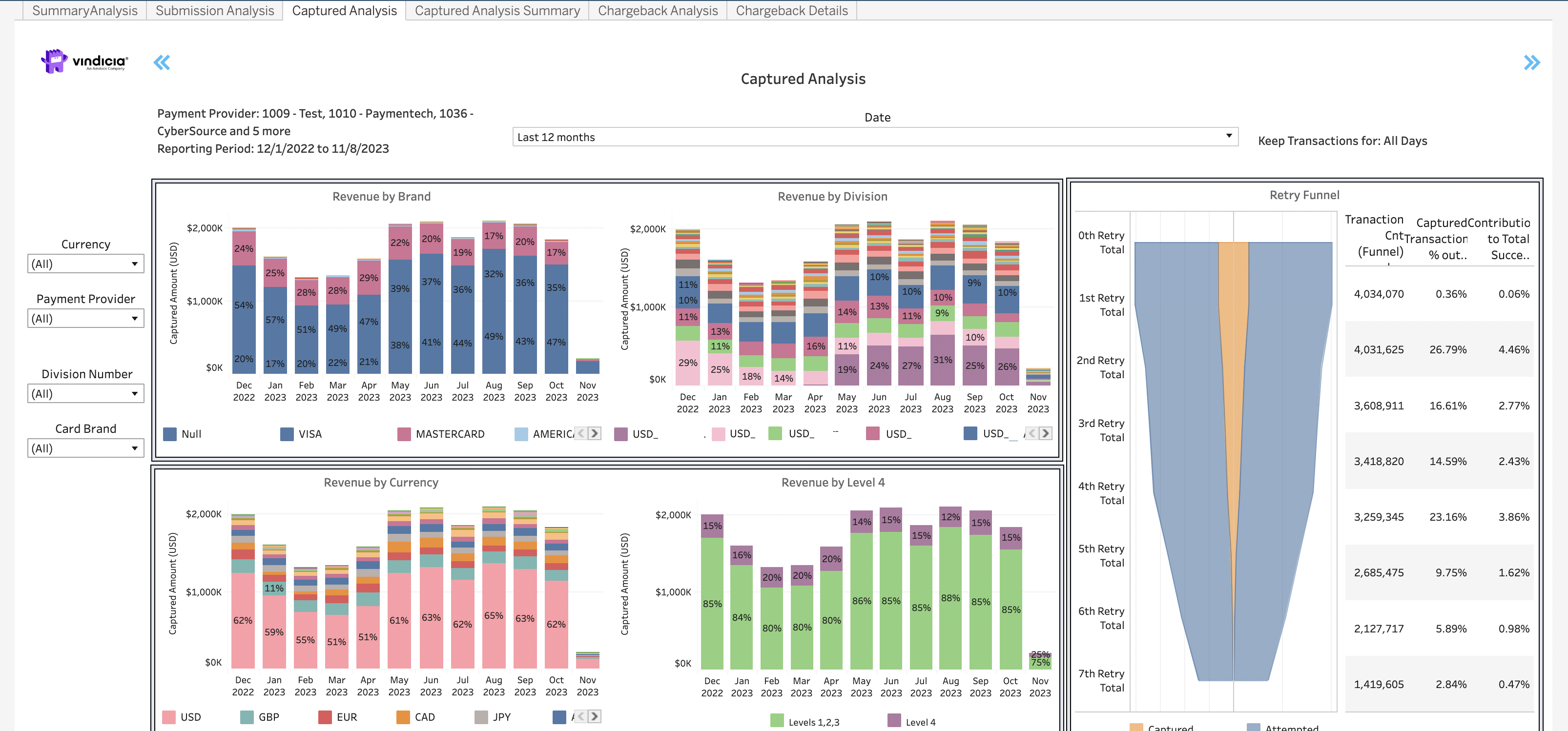This screenshot has width=1568, height=731.
Task: Click the GBP legend swatch
Action: pos(247,717)
